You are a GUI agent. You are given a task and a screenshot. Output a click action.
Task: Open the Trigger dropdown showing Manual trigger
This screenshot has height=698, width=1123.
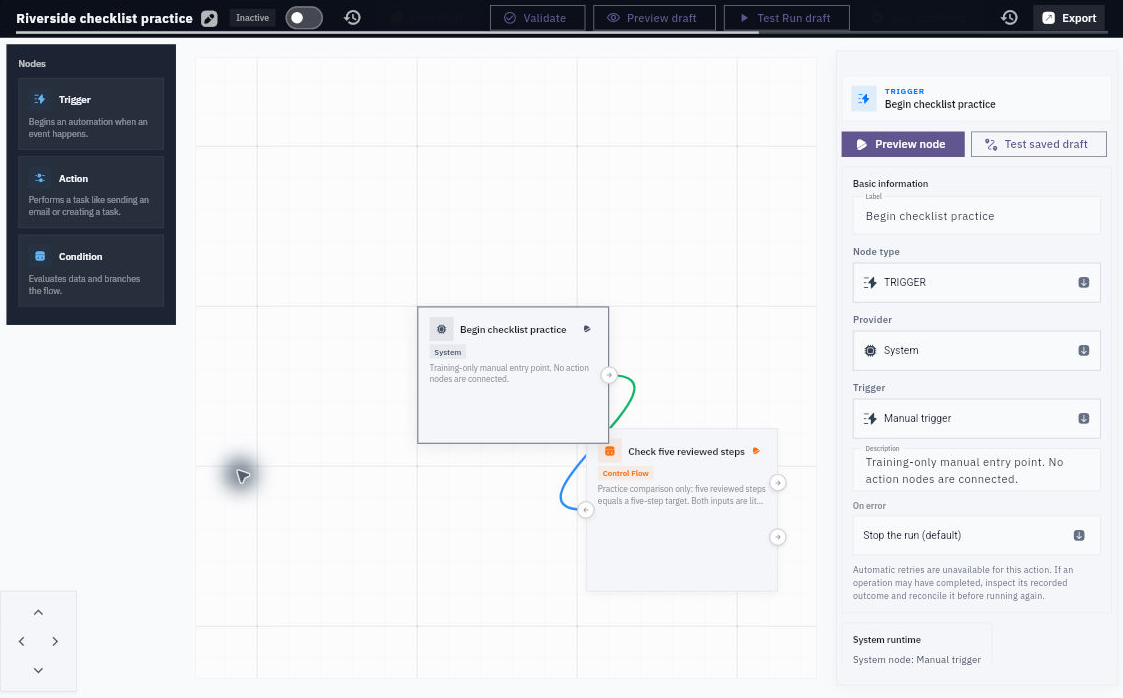tap(976, 418)
